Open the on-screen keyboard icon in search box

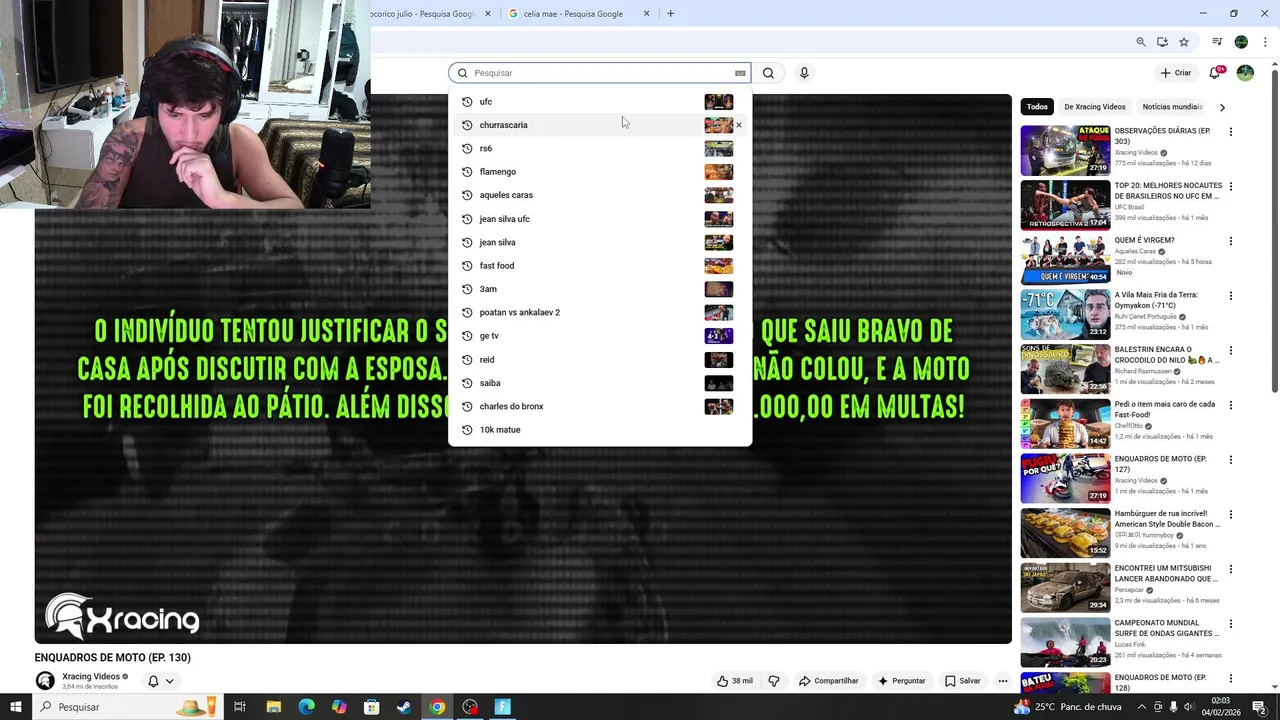tap(740, 73)
